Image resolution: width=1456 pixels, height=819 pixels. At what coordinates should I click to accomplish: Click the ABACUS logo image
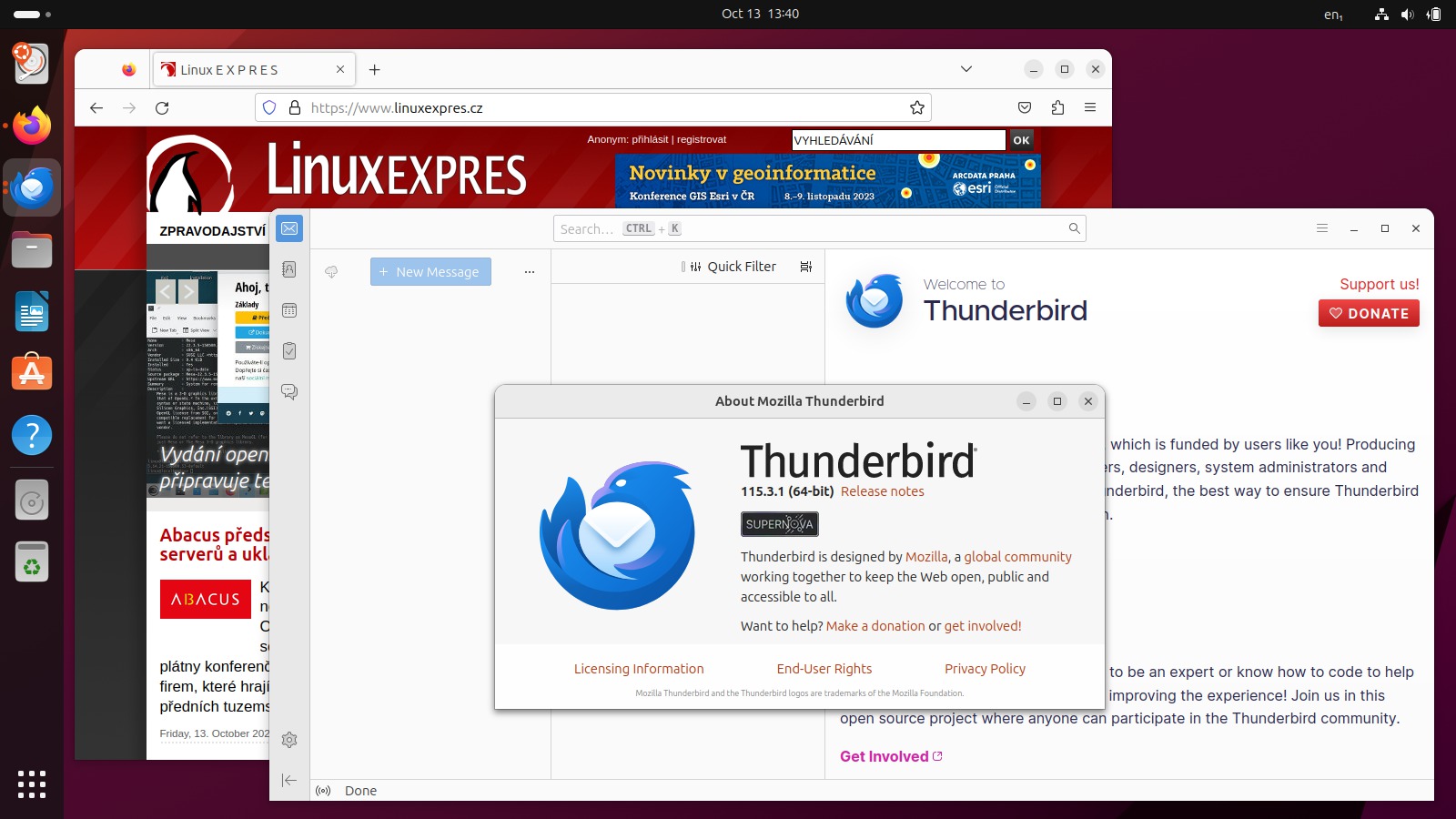[x=206, y=599]
